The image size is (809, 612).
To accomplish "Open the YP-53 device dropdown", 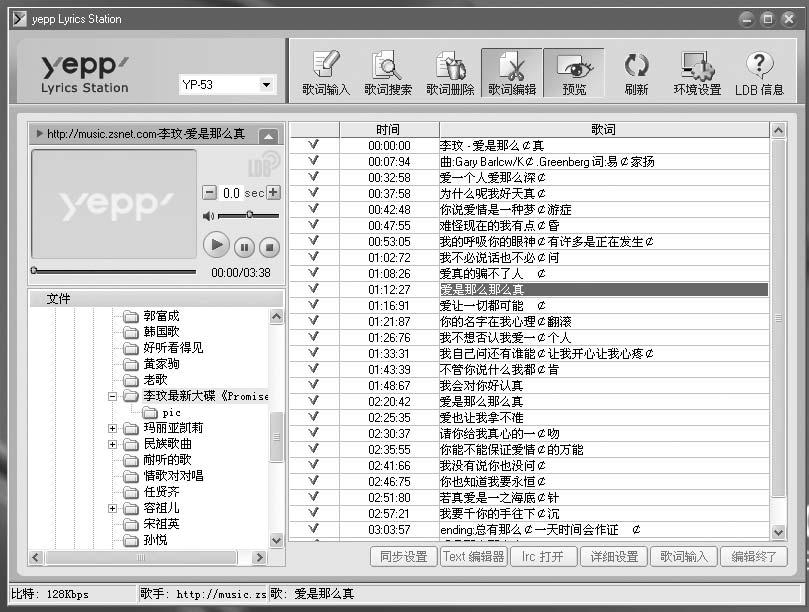I will (x=266, y=85).
